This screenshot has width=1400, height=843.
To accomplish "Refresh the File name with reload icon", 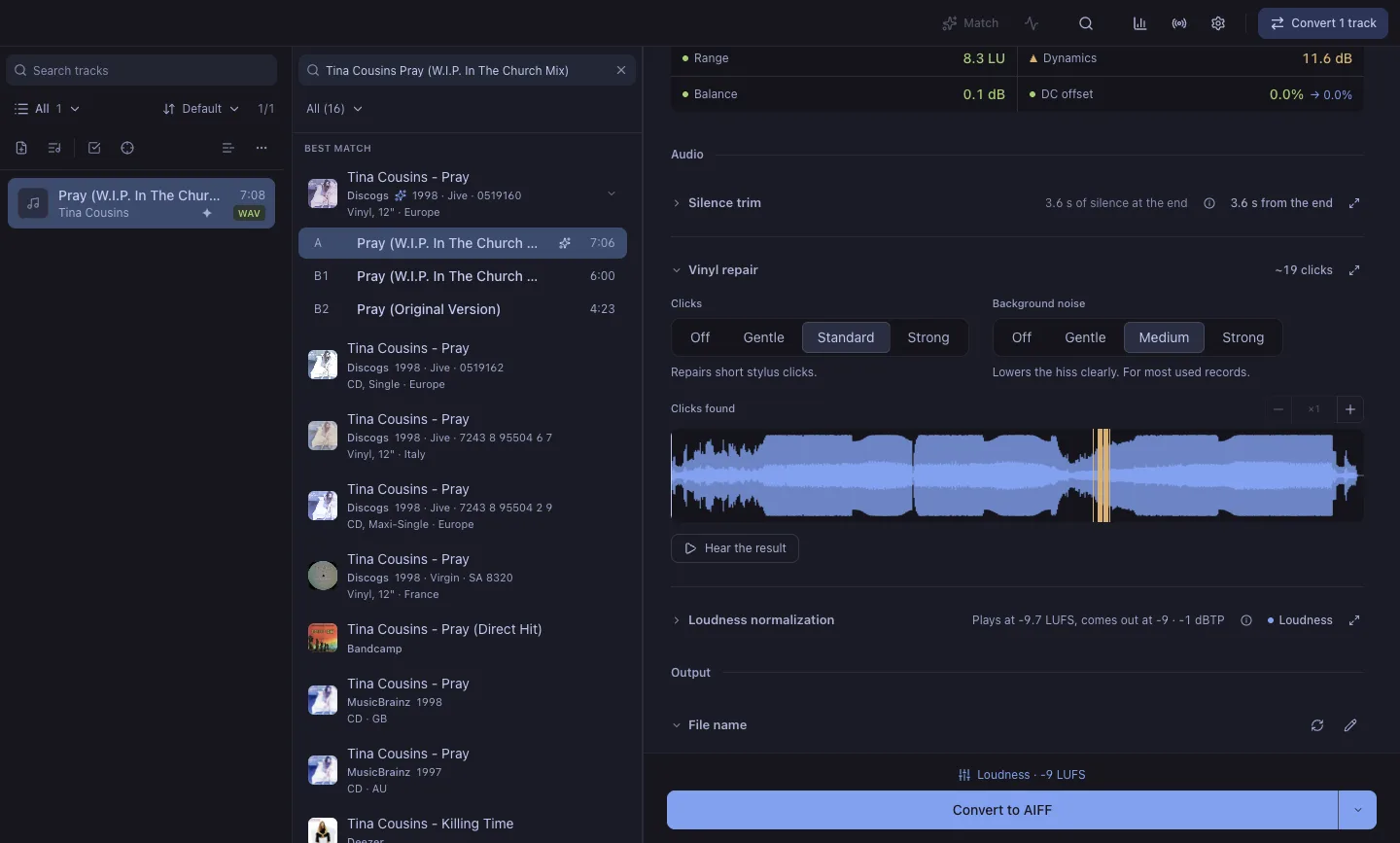I will coord(1317,725).
